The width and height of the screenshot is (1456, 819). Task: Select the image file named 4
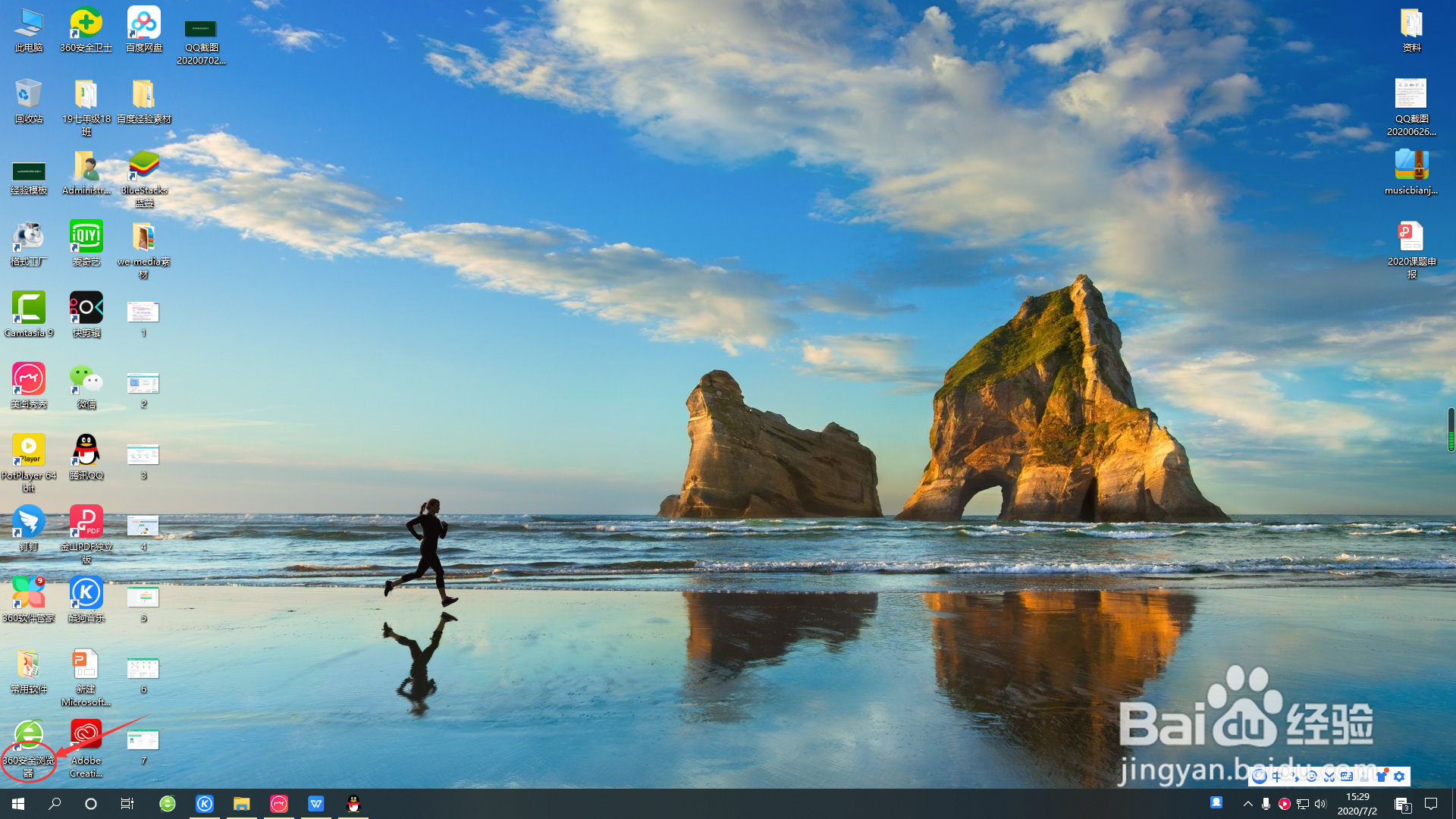143,533
